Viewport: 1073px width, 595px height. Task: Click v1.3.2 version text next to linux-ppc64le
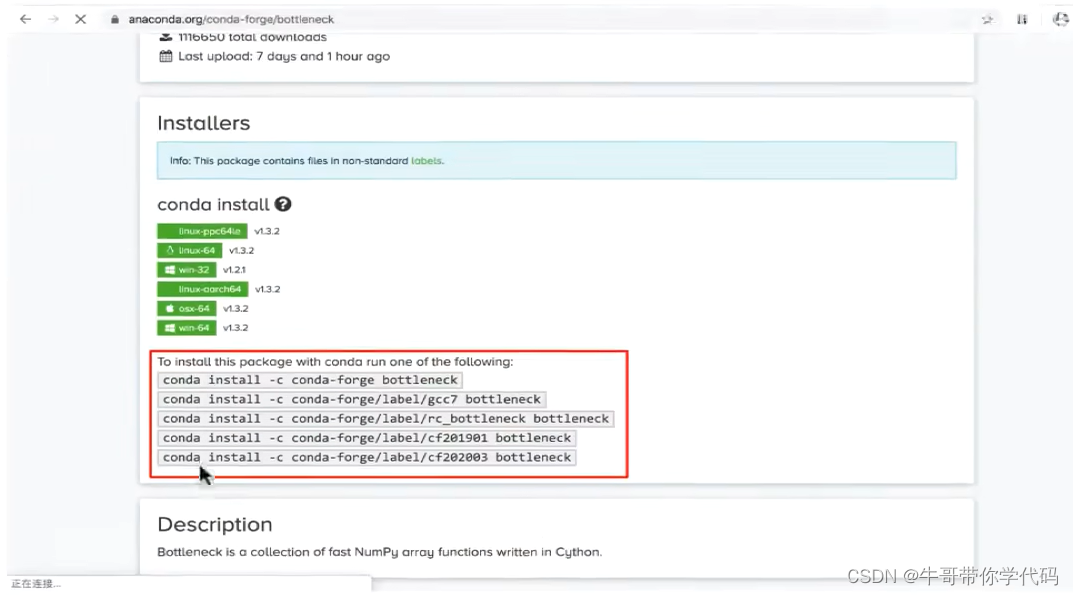(267, 231)
